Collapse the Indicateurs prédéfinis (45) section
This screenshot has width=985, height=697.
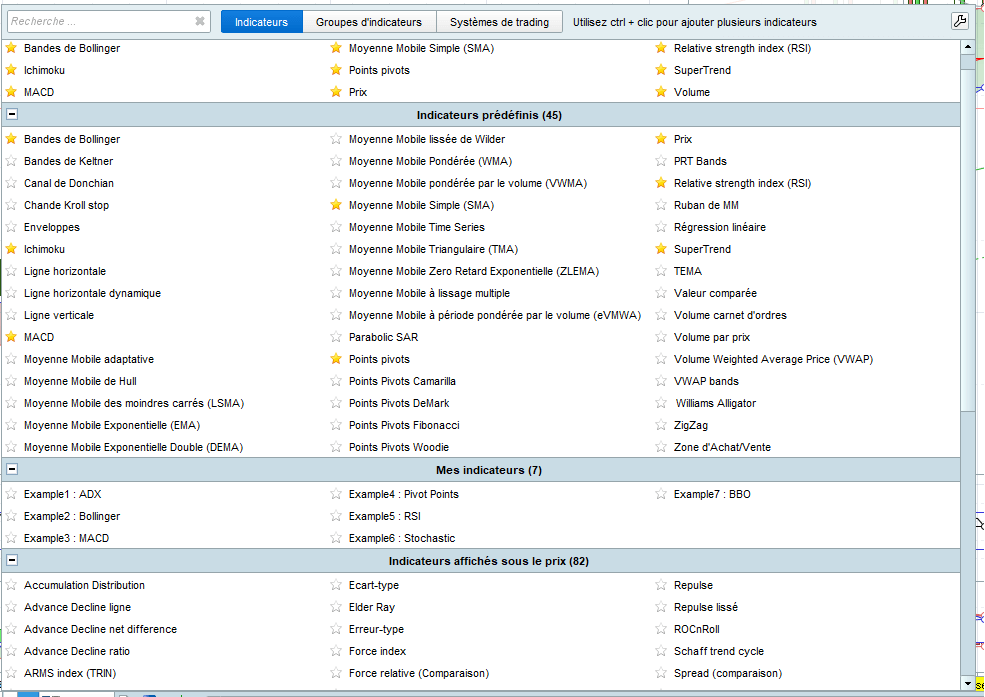click(x=12, y=114)
